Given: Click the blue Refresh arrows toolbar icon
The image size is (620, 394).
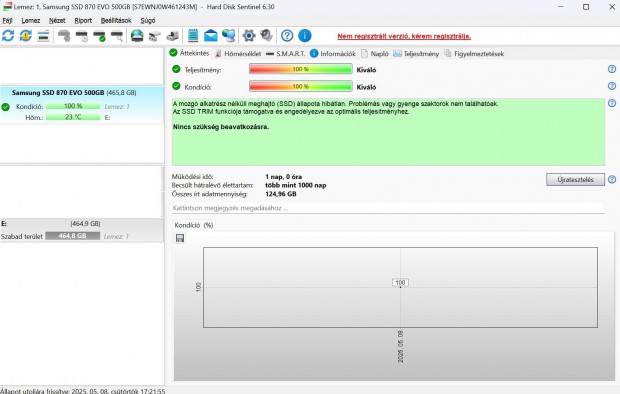Looking at the screenshot, I should [x=8, y=36].
